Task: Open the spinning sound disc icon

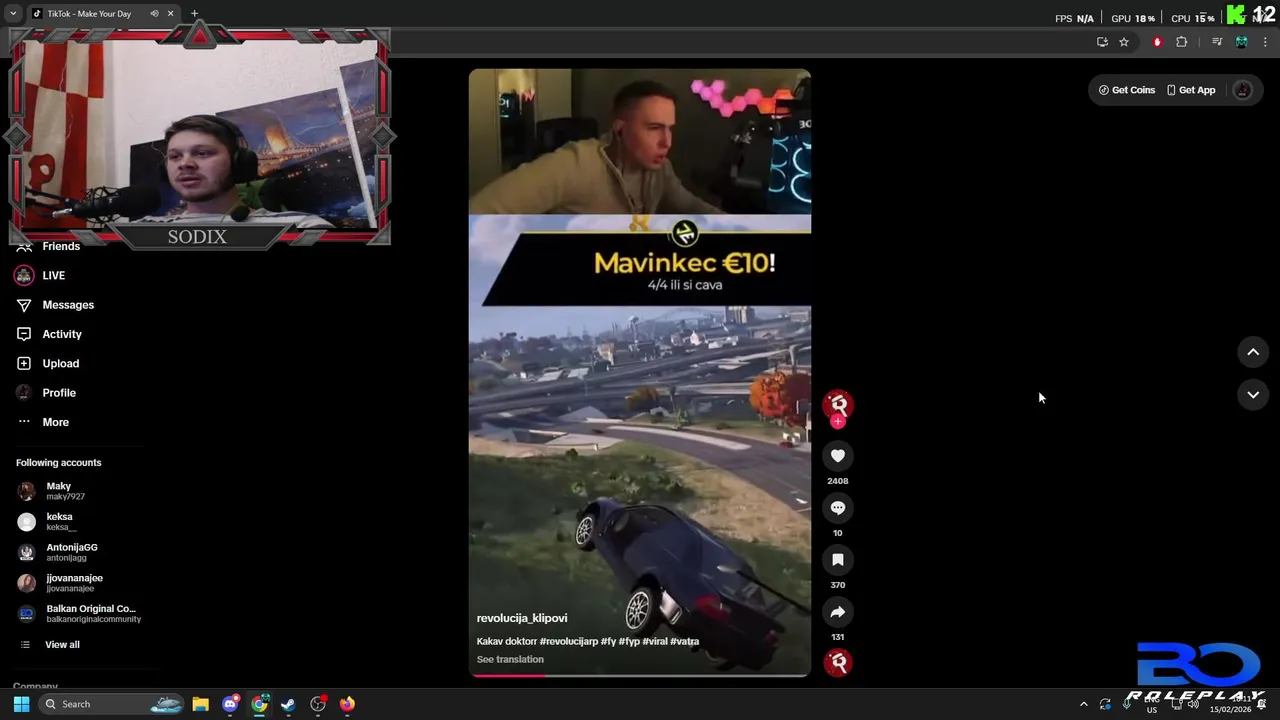Action: 838,662
